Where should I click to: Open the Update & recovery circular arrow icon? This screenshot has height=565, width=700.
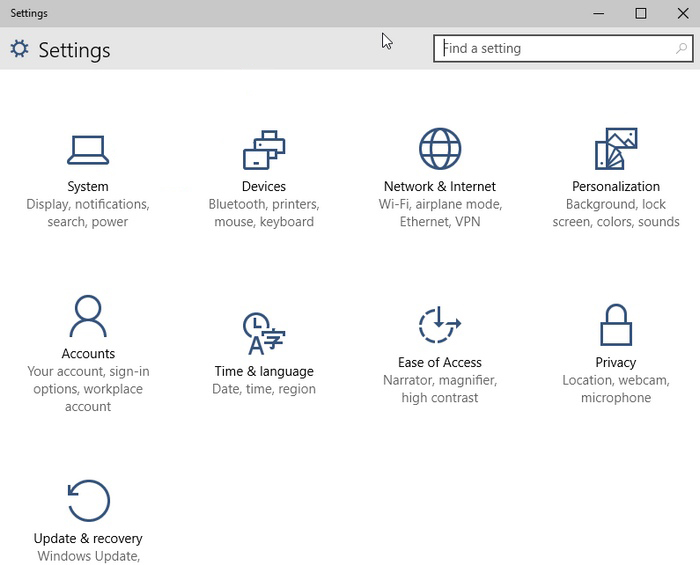click(x=88, y=501)
